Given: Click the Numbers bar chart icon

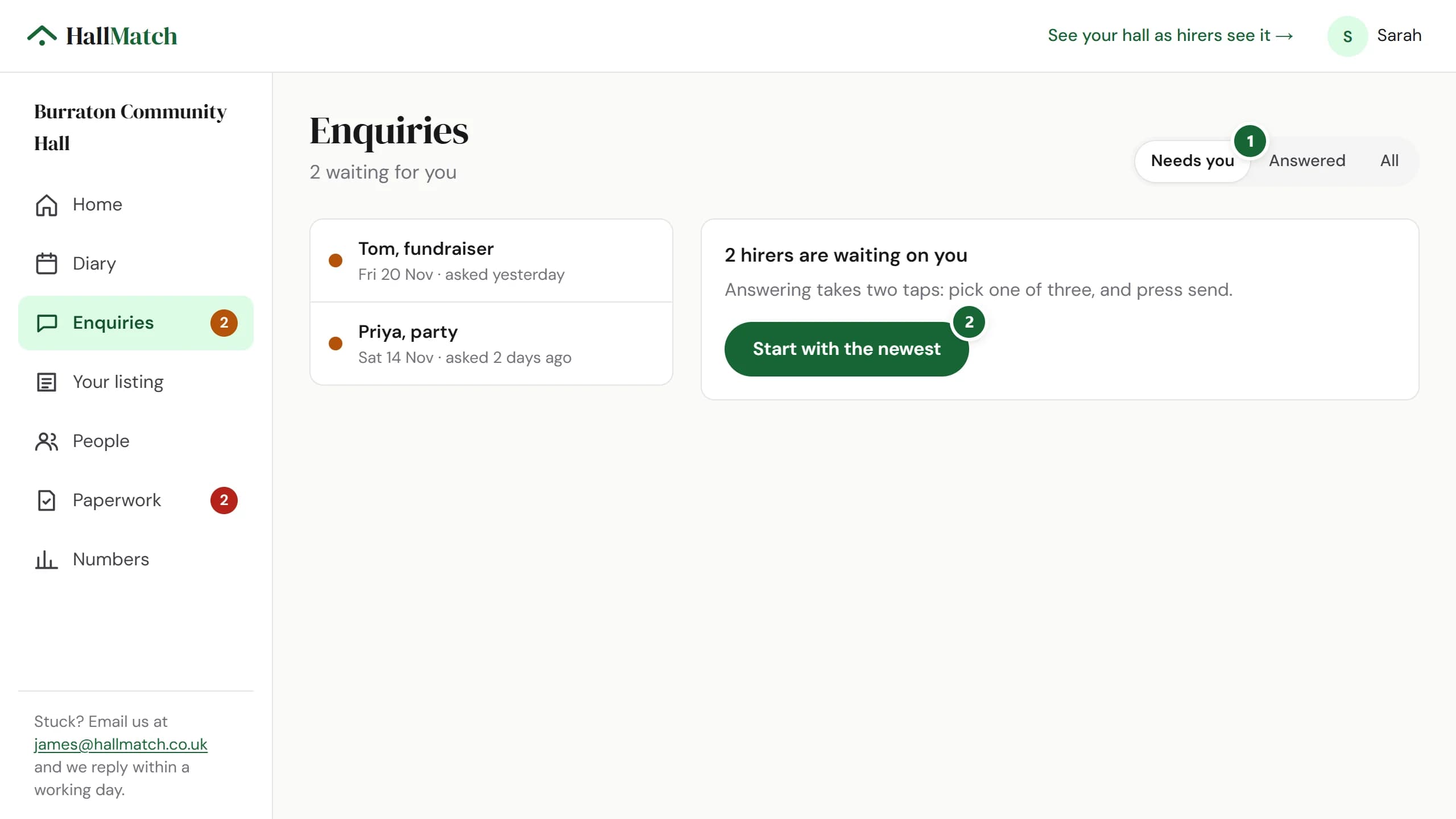Looking at the screenshot, I should [47, 560].
